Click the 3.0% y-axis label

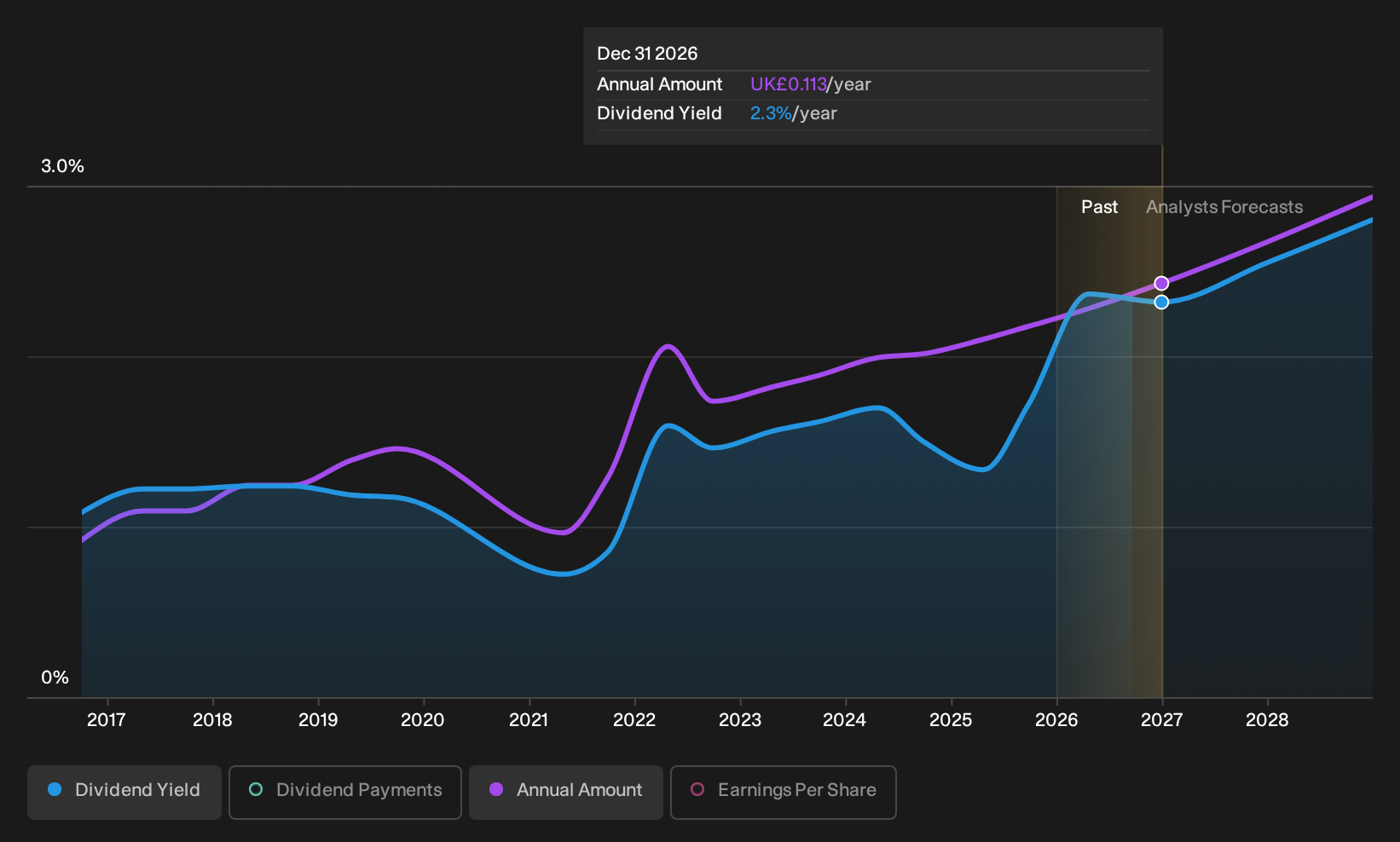62,166
